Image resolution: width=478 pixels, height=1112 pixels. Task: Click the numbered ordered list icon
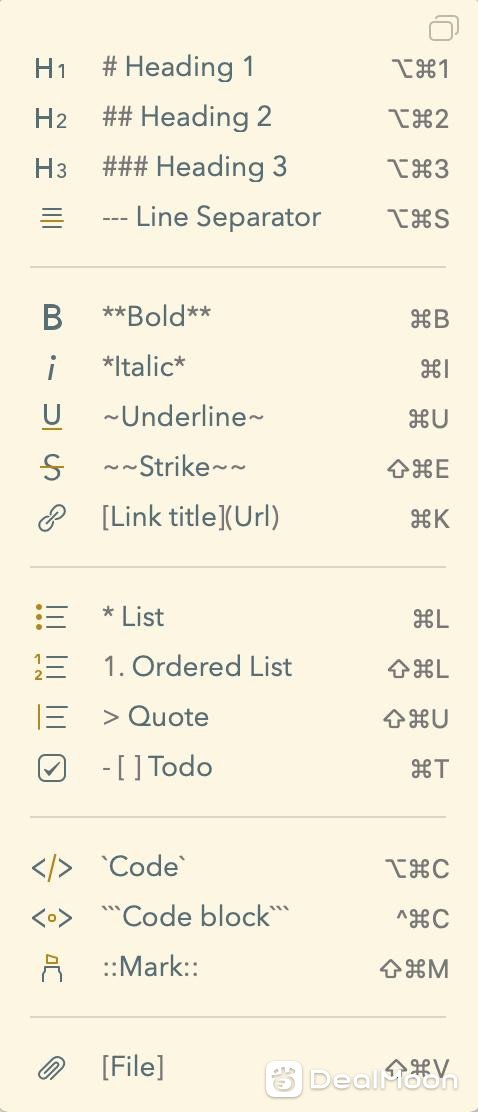click(x=51, y=667)
